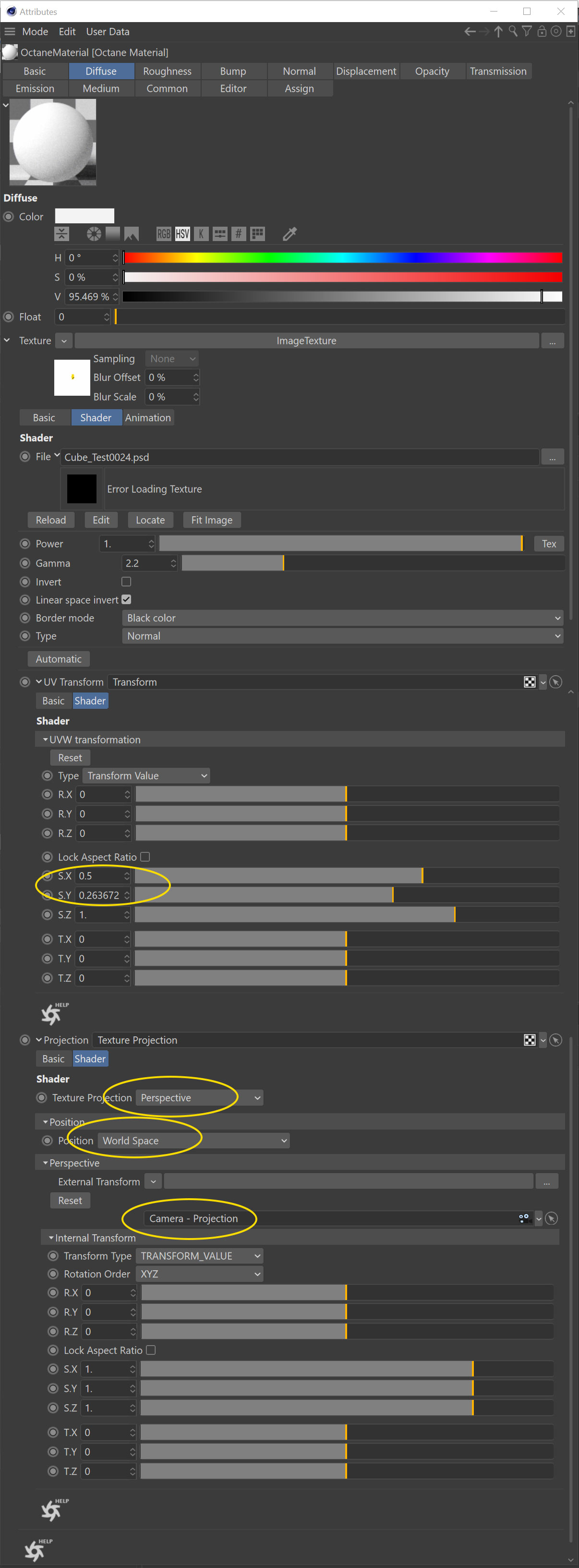Image resolution: width=579 pixels, height=1568 pixels.
Task: Switch color mode to RGB
Action: tap(164, 234)
